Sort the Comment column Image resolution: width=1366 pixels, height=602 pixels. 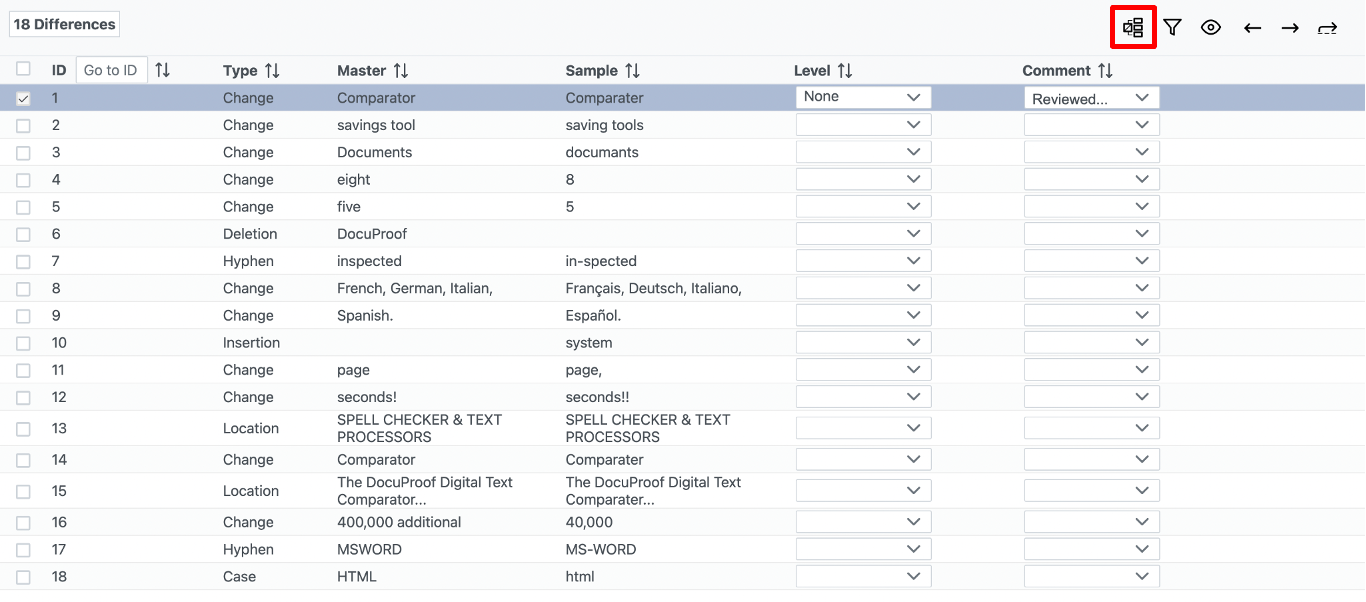(1105, 71)
